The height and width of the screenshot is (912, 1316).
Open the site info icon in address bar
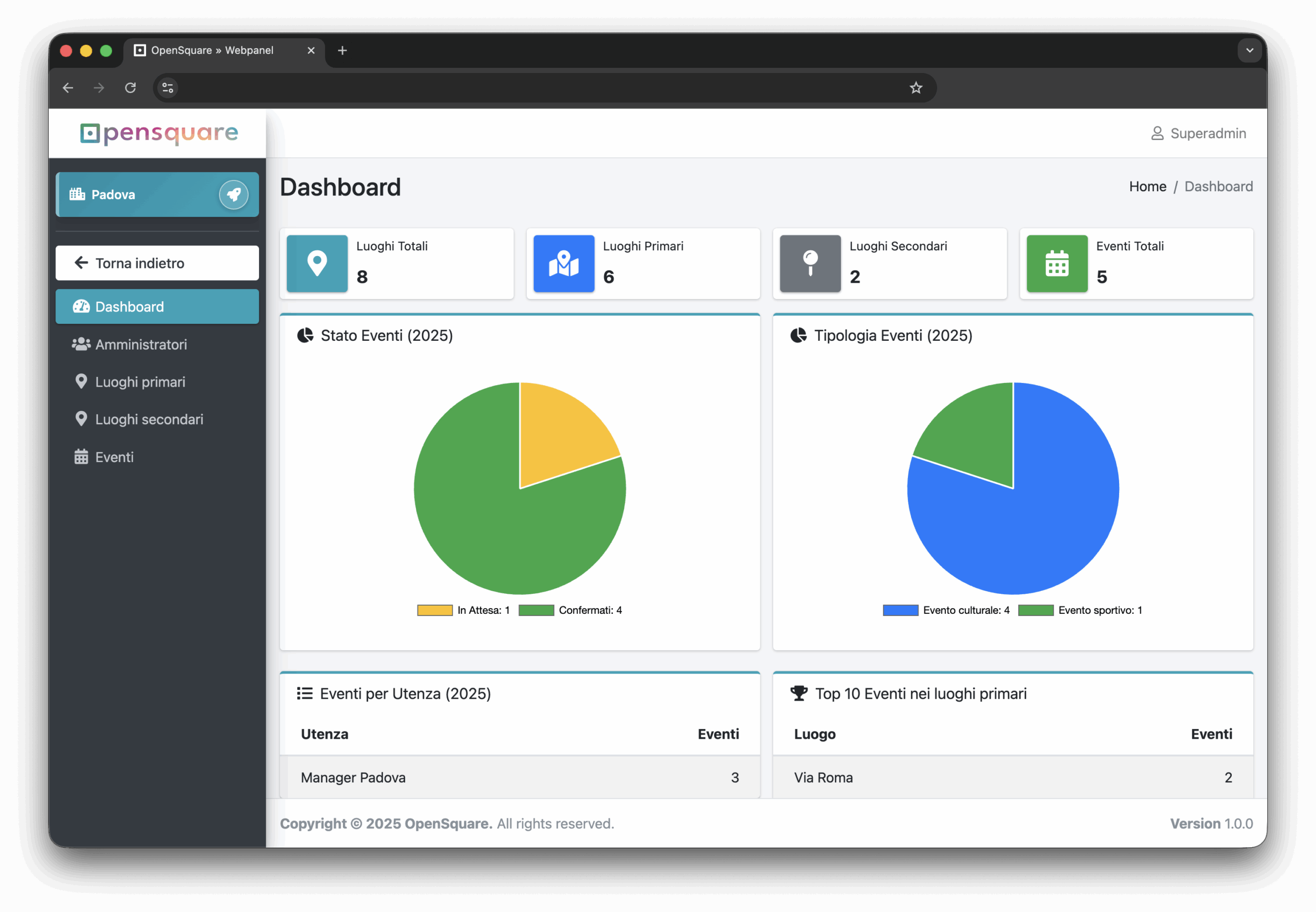168,87
